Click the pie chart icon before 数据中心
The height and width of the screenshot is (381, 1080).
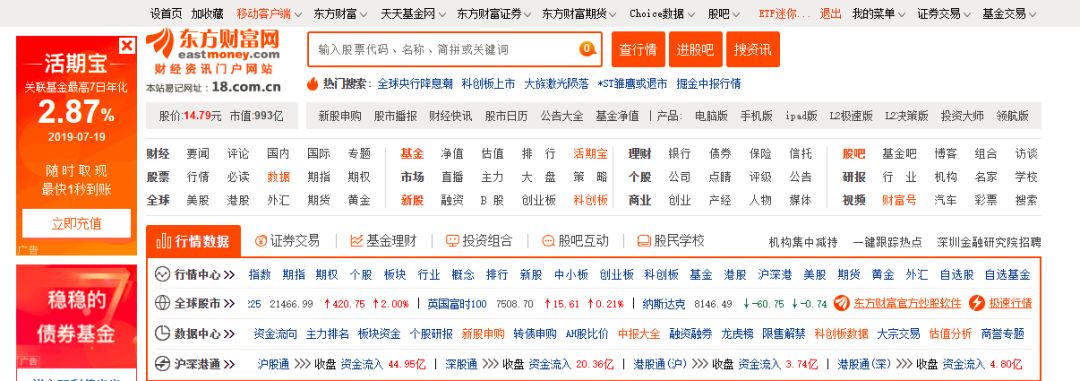[162, 333]
